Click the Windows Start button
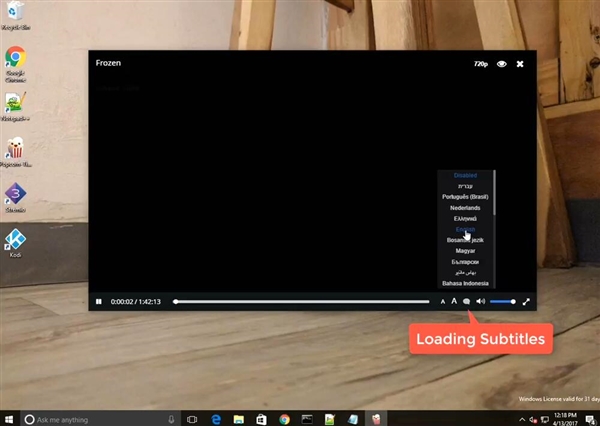 (x=9, y=419)
